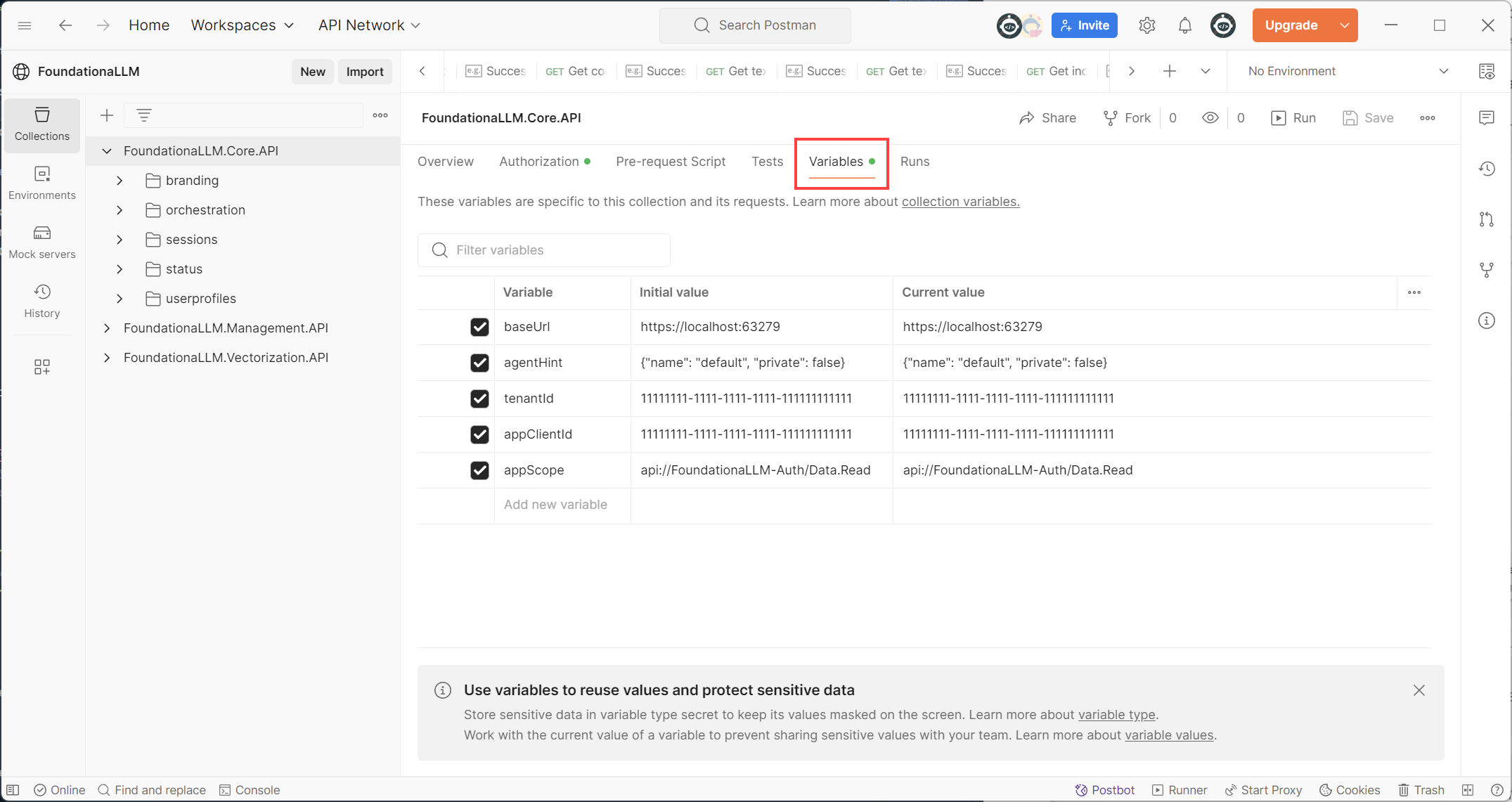Expand the orchestration folder
This screenshot has width=1512, height=802.
(119, 210)
